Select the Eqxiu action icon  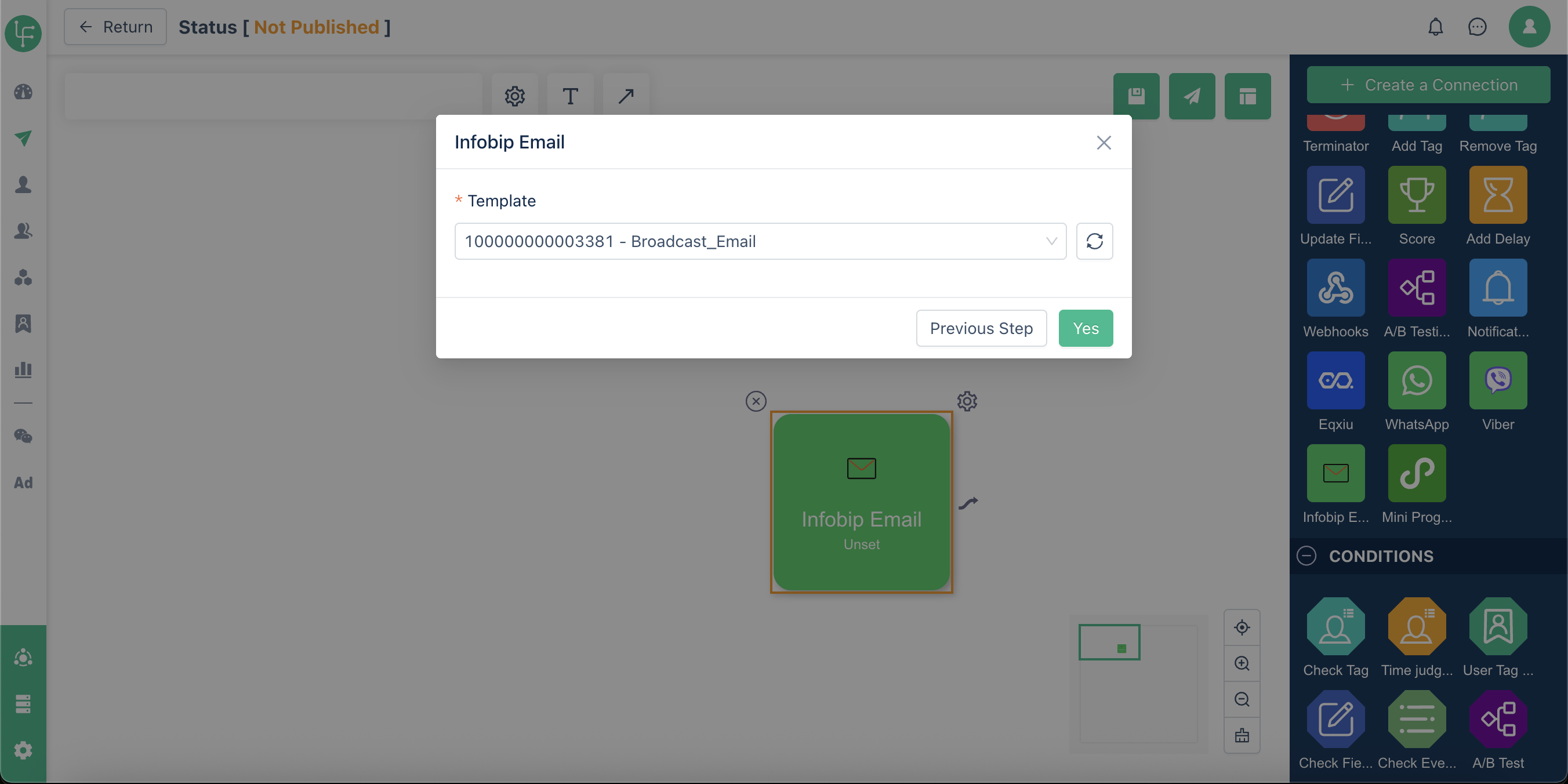coord(1335,380)
